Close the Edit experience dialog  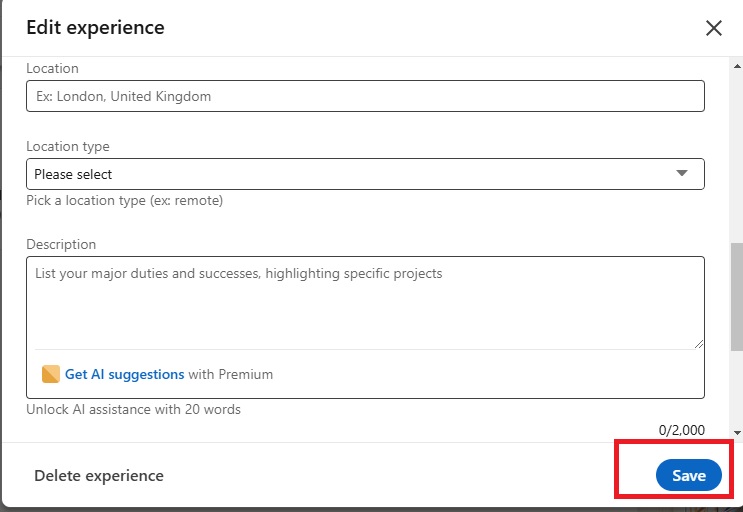click(x=714, y=28)
